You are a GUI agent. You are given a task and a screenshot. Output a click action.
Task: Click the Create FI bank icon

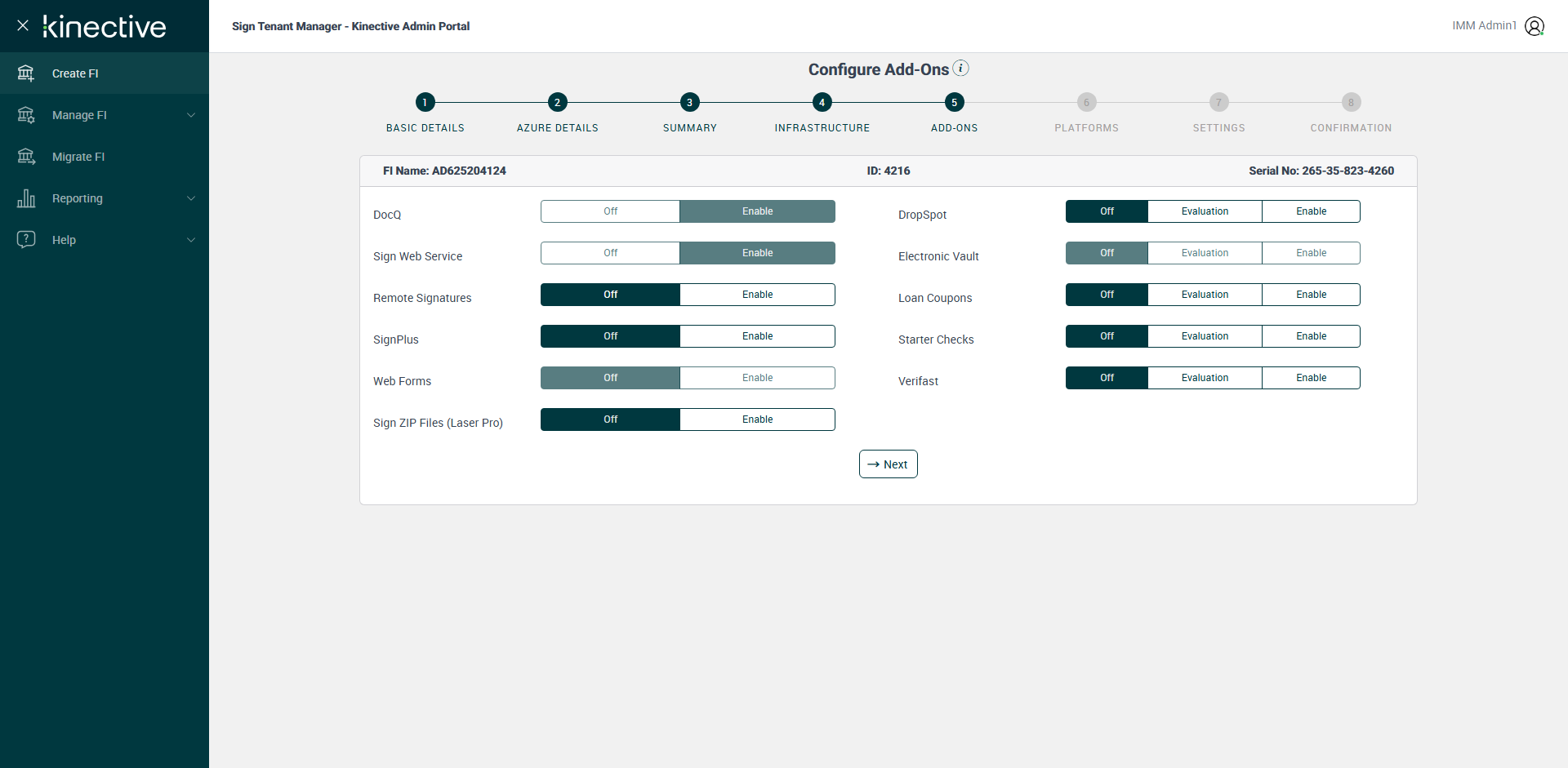click(26, 73)
